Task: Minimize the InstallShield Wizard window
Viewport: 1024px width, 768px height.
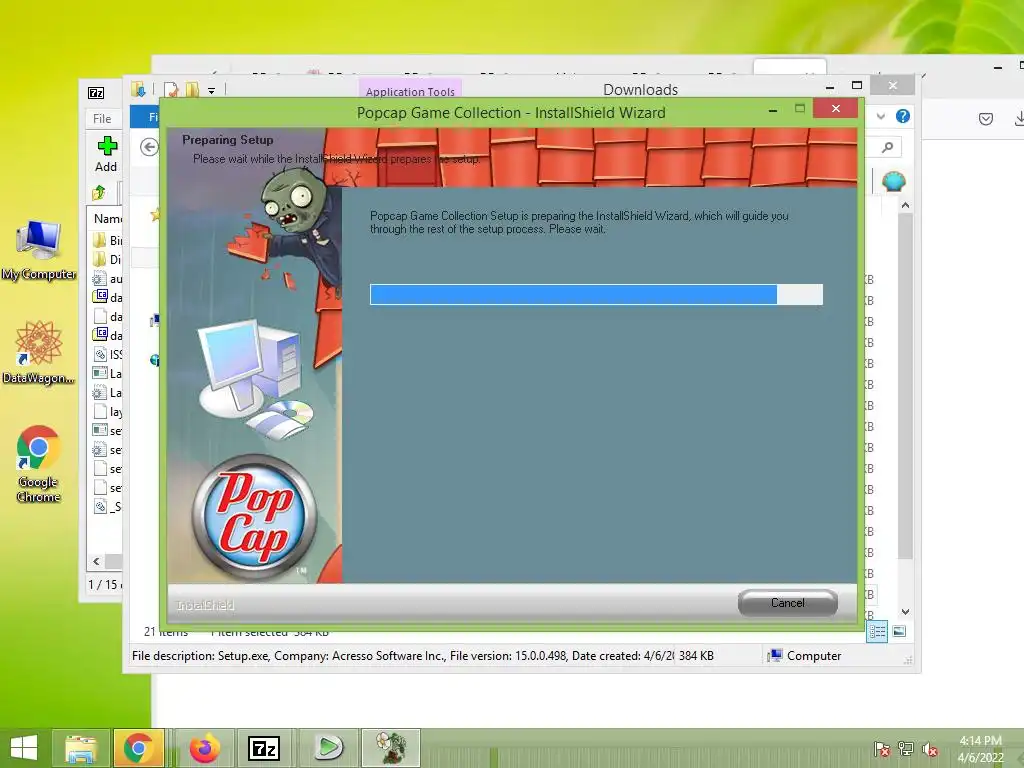Action: pyautogui.click(x=773, y=110)
